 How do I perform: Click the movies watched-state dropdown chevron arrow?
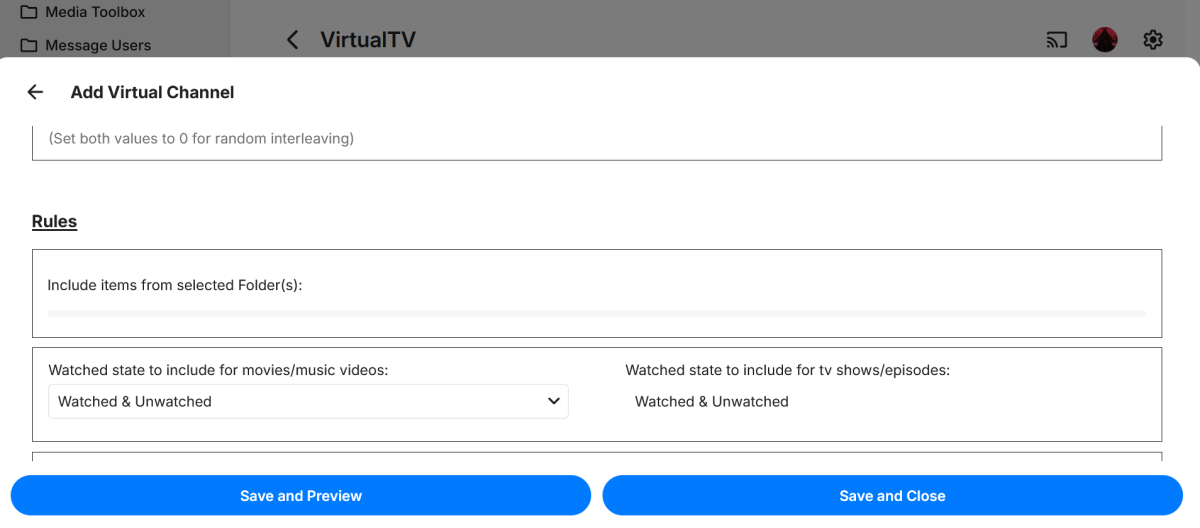[554, 401]
